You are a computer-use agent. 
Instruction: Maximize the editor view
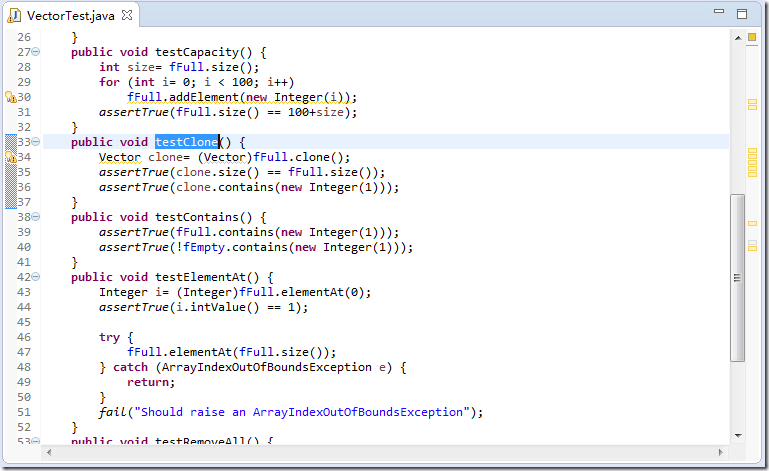click(742, 14)
